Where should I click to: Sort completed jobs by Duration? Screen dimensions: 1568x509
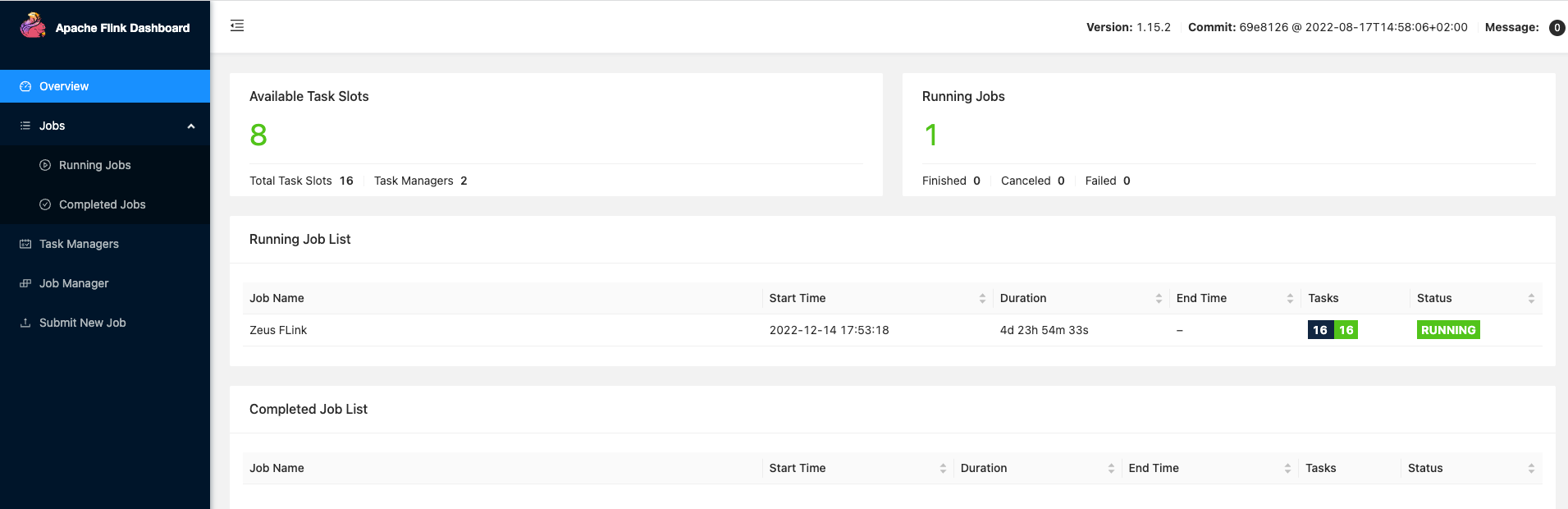(x=1111, y=469)
